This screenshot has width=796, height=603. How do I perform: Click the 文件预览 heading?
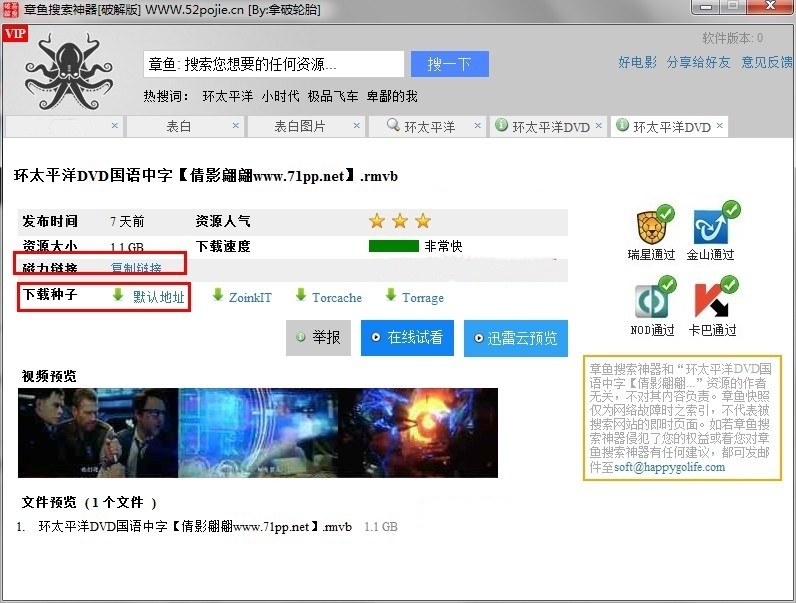click(89, 502)
